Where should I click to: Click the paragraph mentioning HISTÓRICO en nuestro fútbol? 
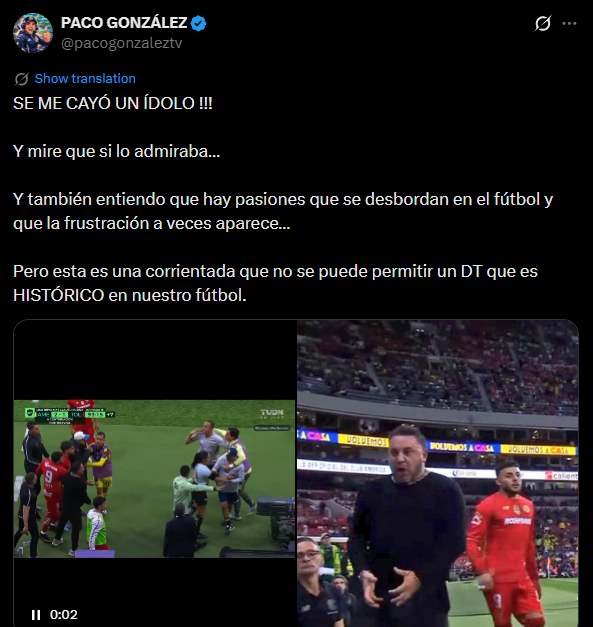click(275, 284)
